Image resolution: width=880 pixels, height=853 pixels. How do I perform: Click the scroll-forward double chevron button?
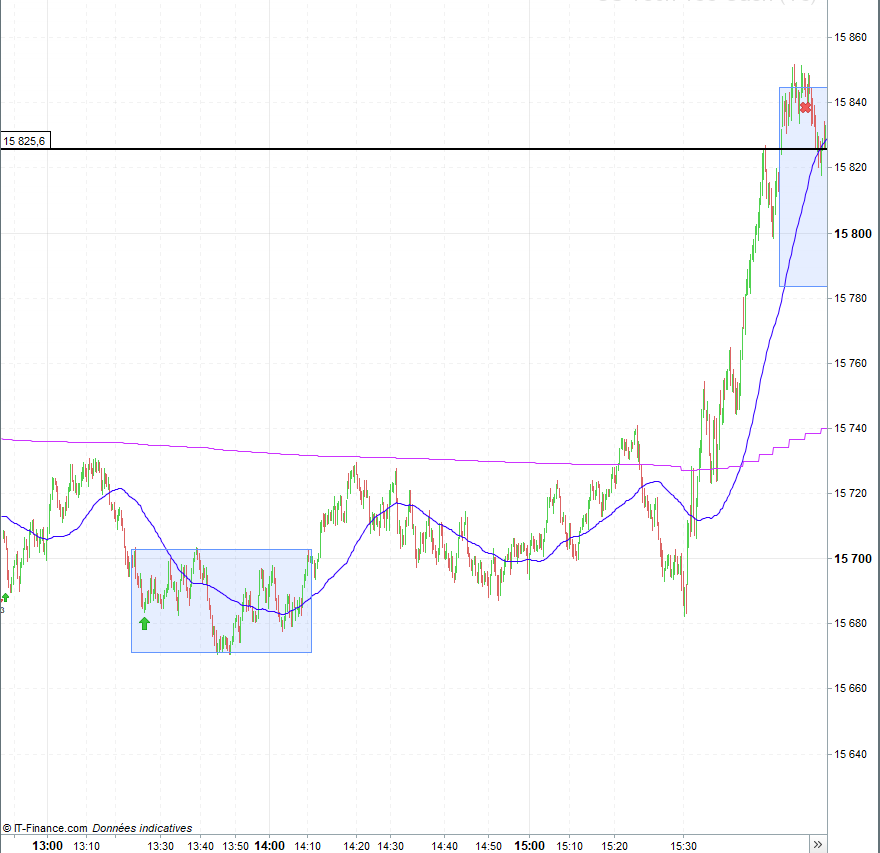click(x=818, y=845)
